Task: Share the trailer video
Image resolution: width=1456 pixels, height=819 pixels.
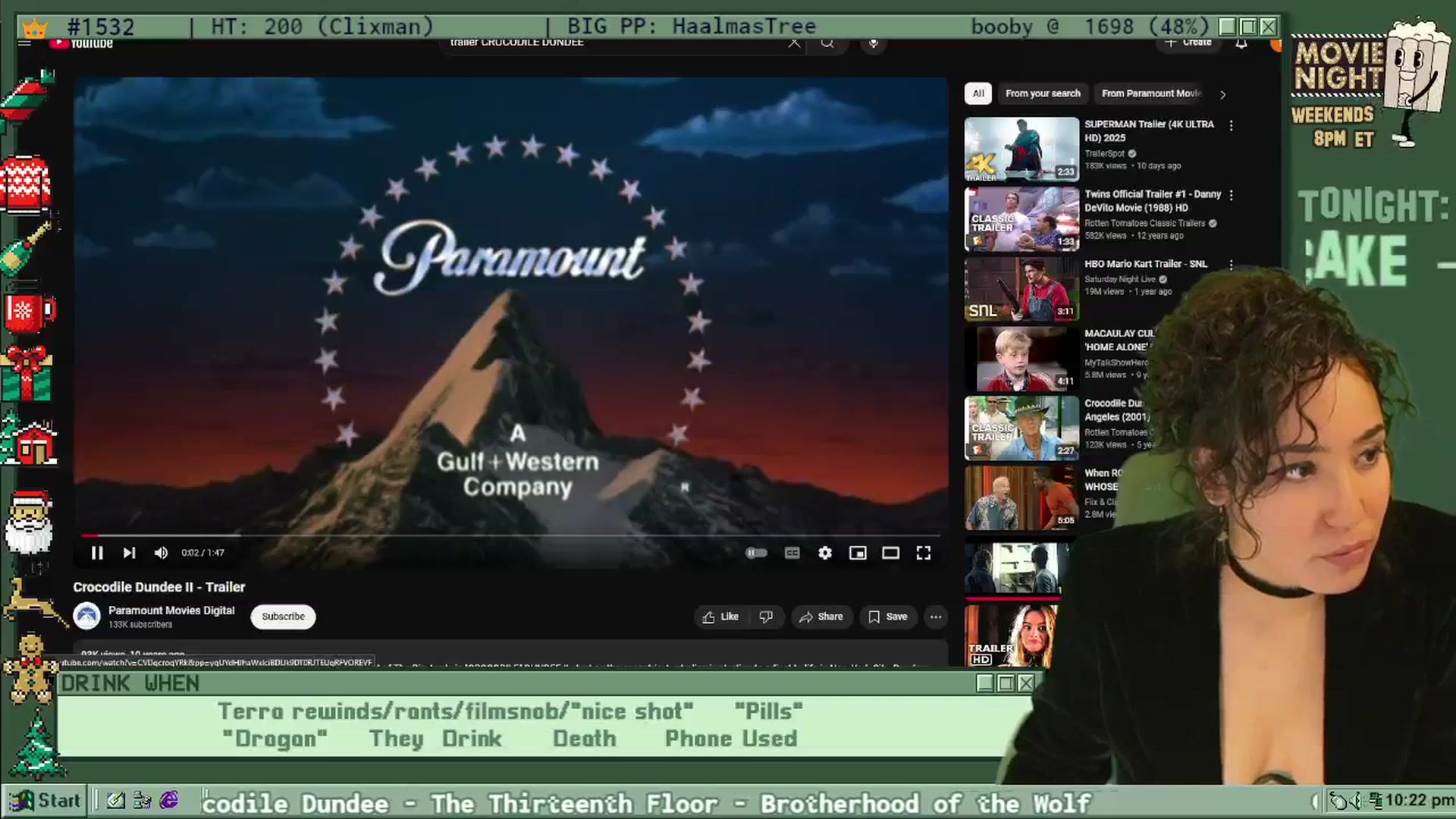Action: [x=821, y=617]
